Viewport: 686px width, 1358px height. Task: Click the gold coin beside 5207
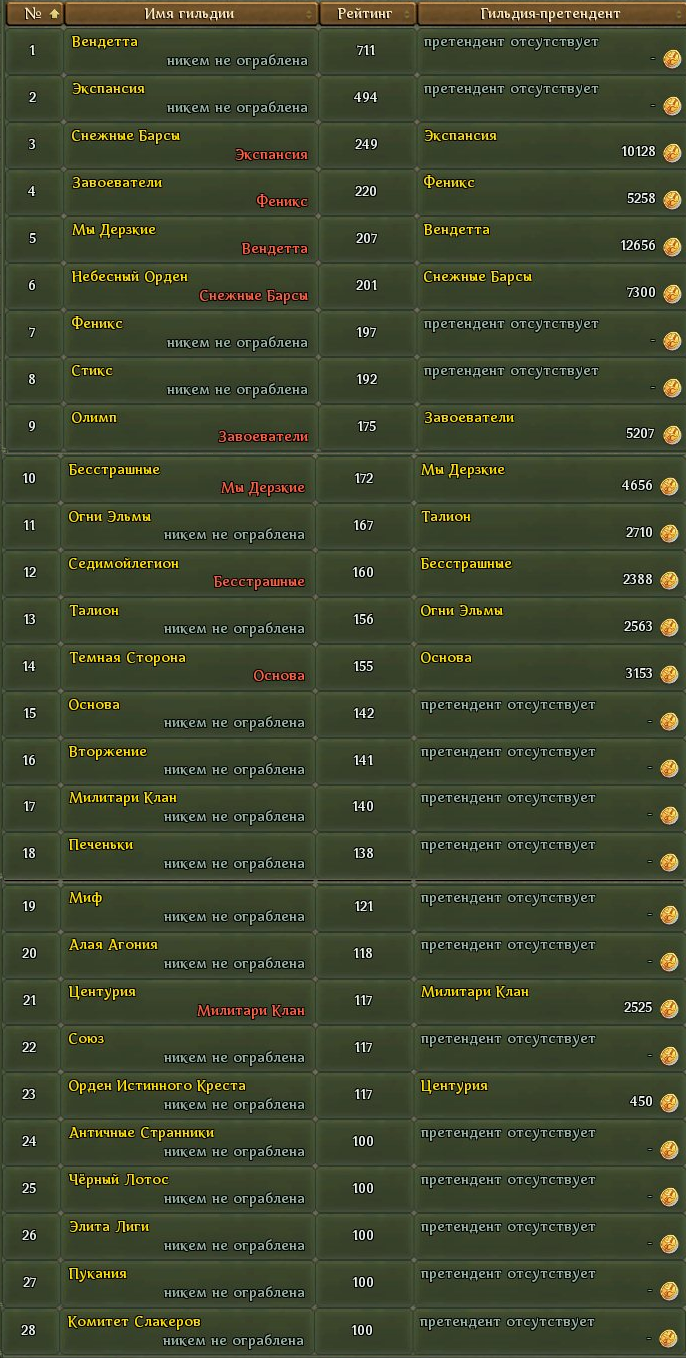[671, 434]
